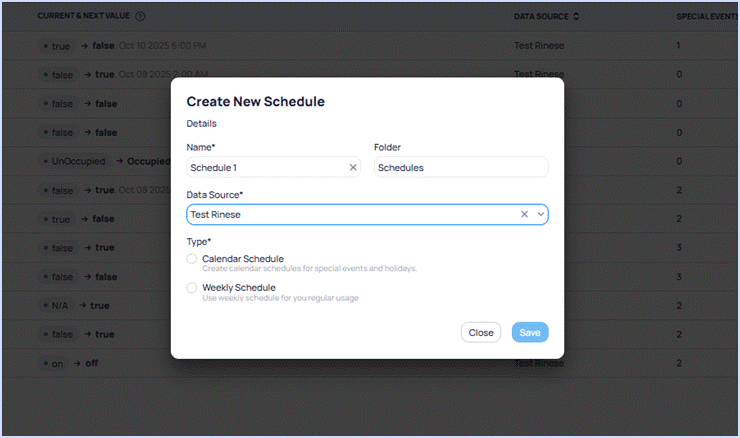Click the Calendar Schedule option label
The image size is (740, 438).
(x=243, y=259)
